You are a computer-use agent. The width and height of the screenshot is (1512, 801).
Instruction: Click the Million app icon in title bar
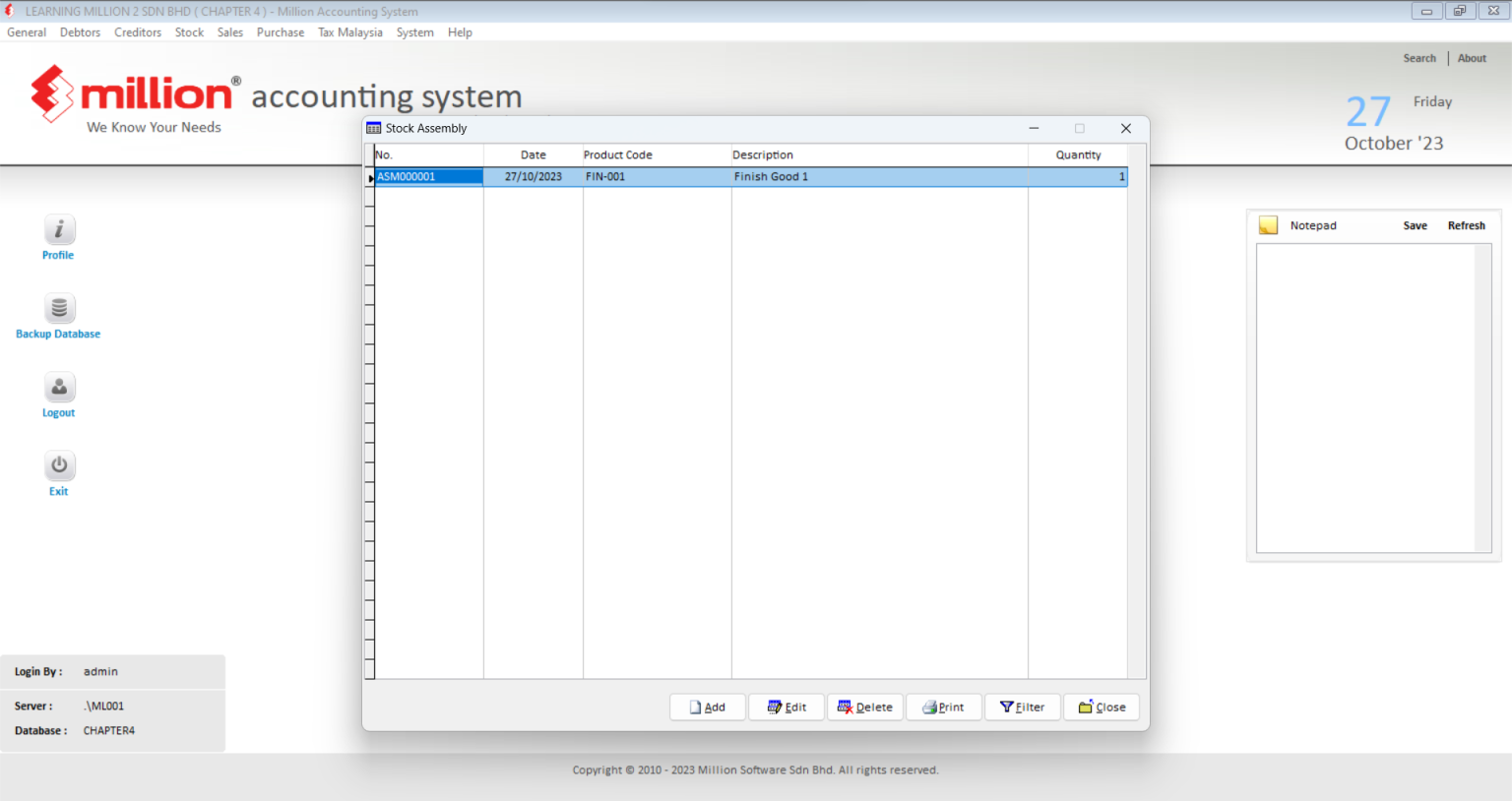click(x=10, y=11)
